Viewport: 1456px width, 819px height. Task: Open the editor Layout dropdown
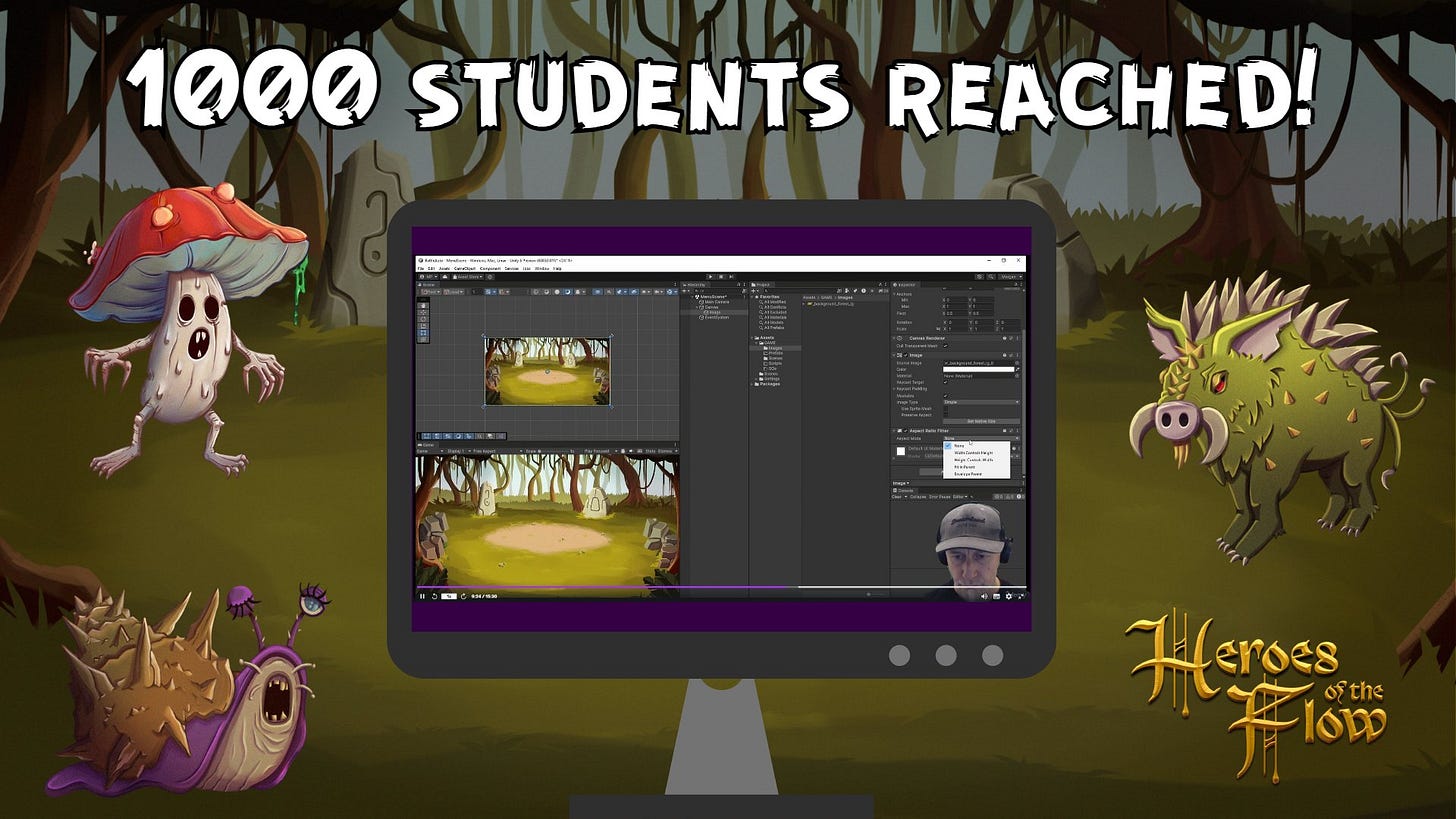click(1010, 277)
